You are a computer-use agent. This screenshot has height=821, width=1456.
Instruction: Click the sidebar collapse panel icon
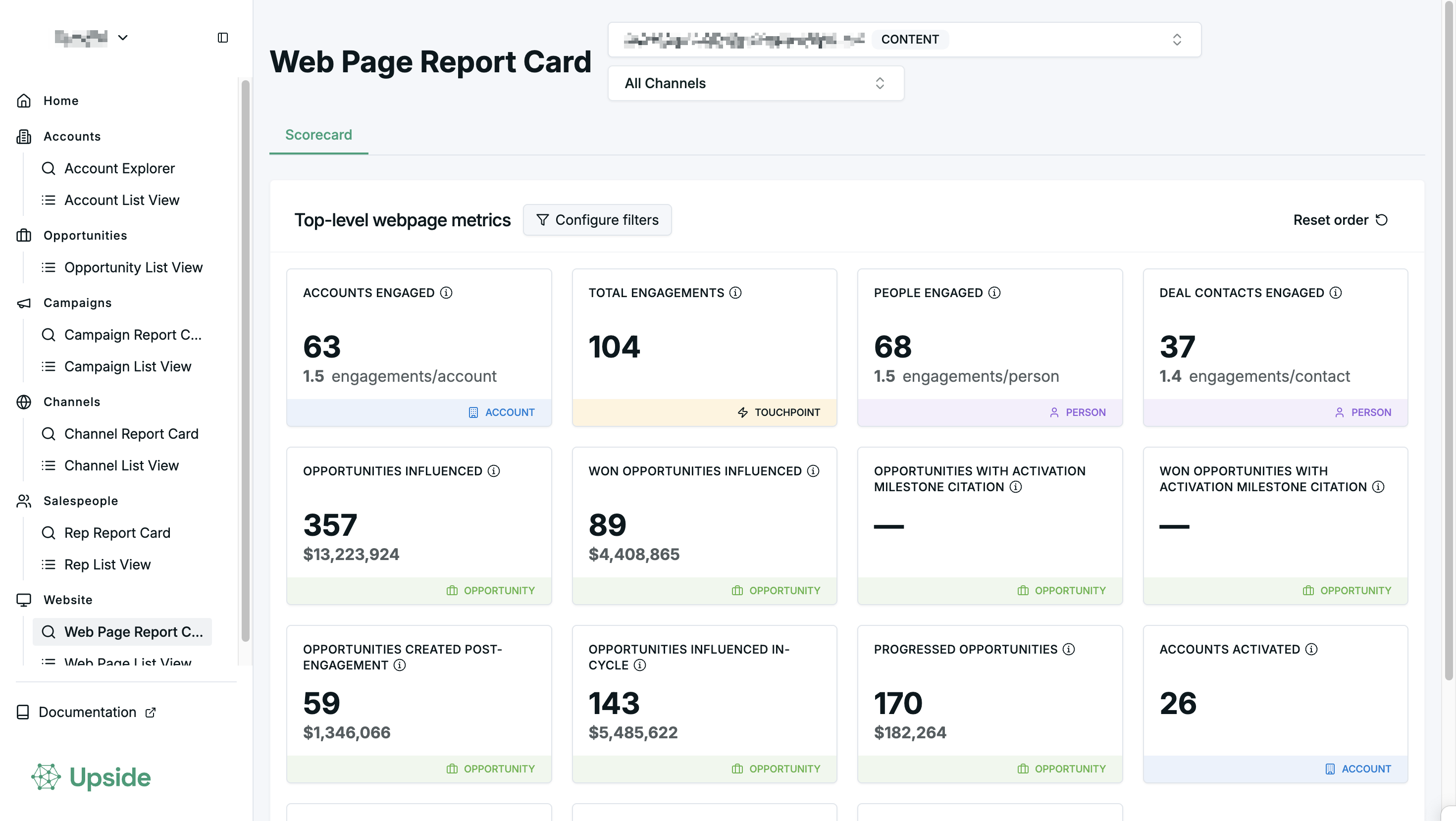223,38
